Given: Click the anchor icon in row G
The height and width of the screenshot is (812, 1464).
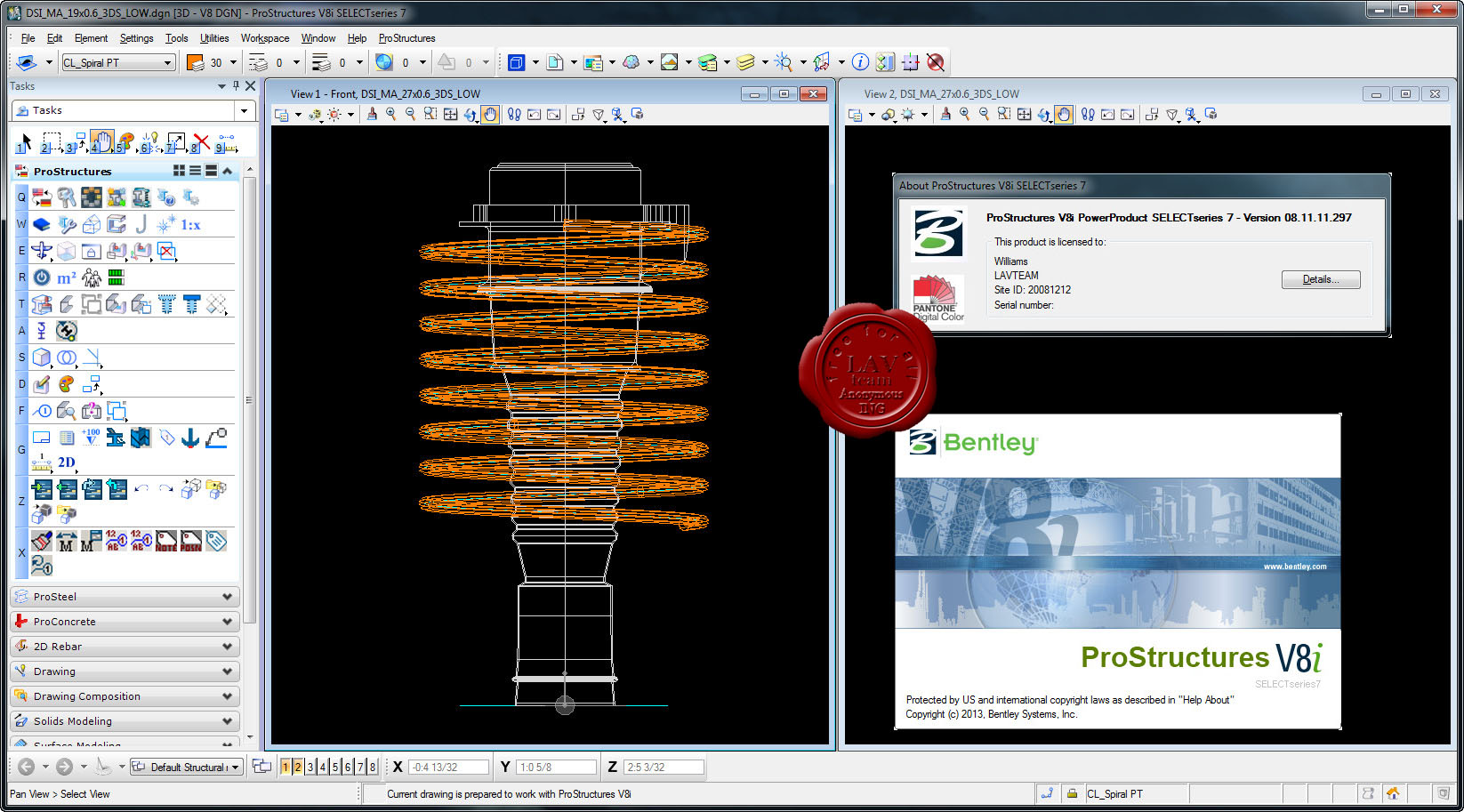Looking at the screenshot, I should (x=190, y=438).
